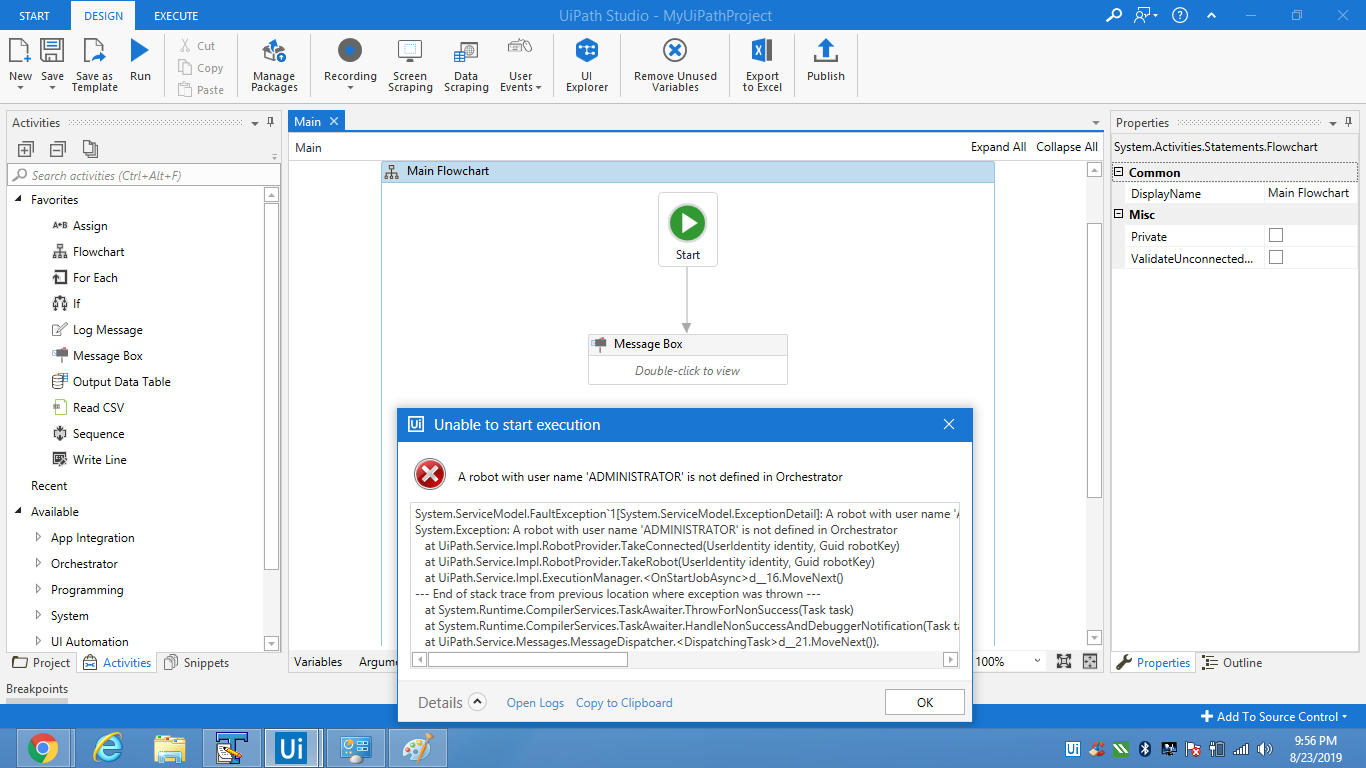This screenshot has width=1366, height=768.
Task: Open Internet Explorer from taskbar
Action: pos(107,747)
